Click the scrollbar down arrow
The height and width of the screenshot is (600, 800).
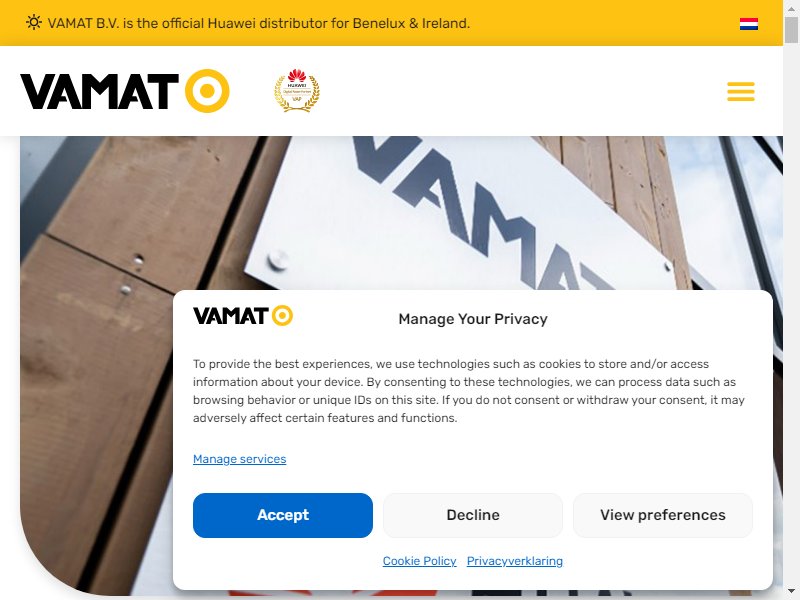pos(791,592)
